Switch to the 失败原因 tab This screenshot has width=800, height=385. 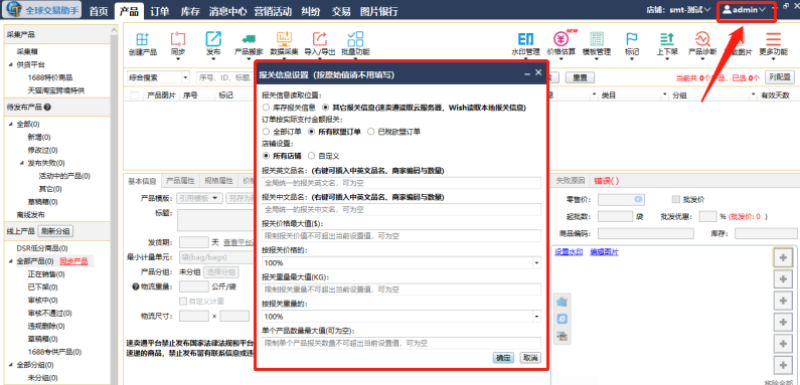[569, 181]
